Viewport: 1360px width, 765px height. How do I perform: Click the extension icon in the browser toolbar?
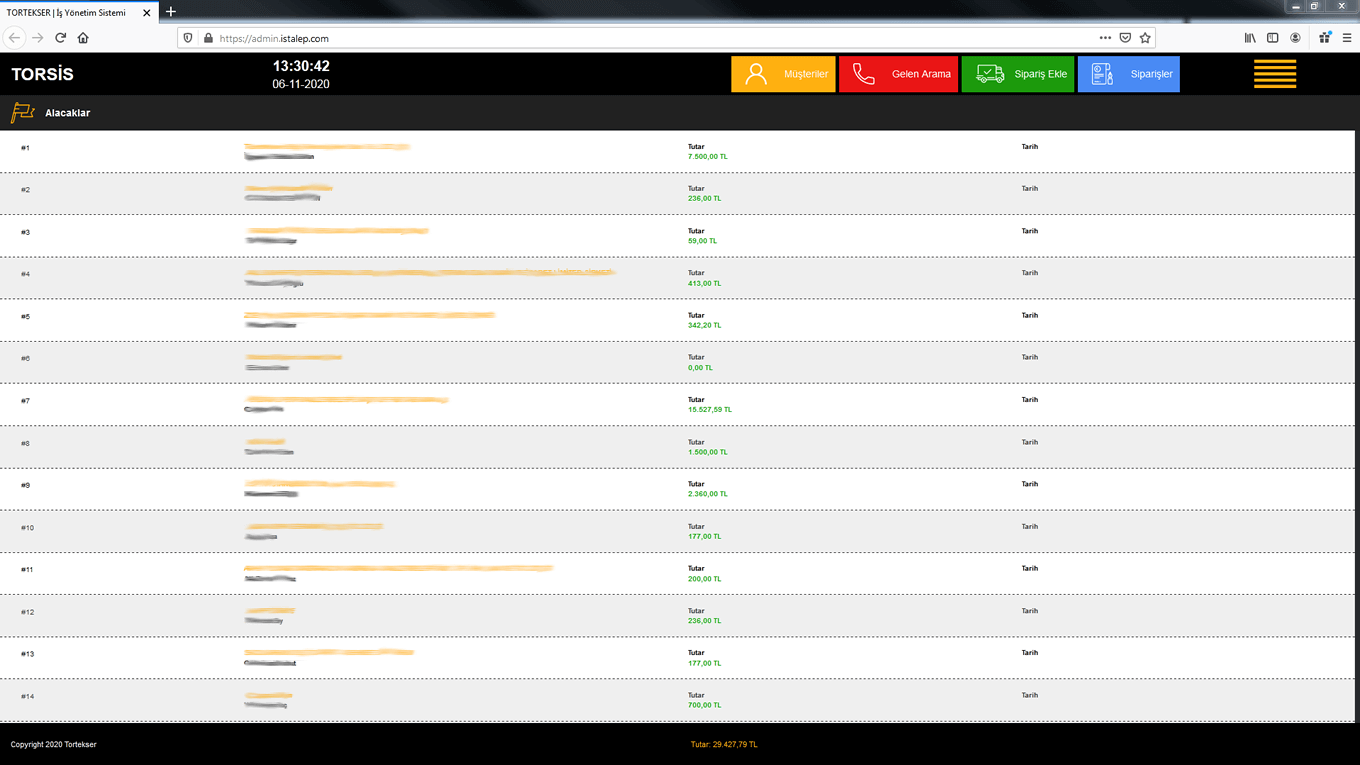pos(1325,38)
